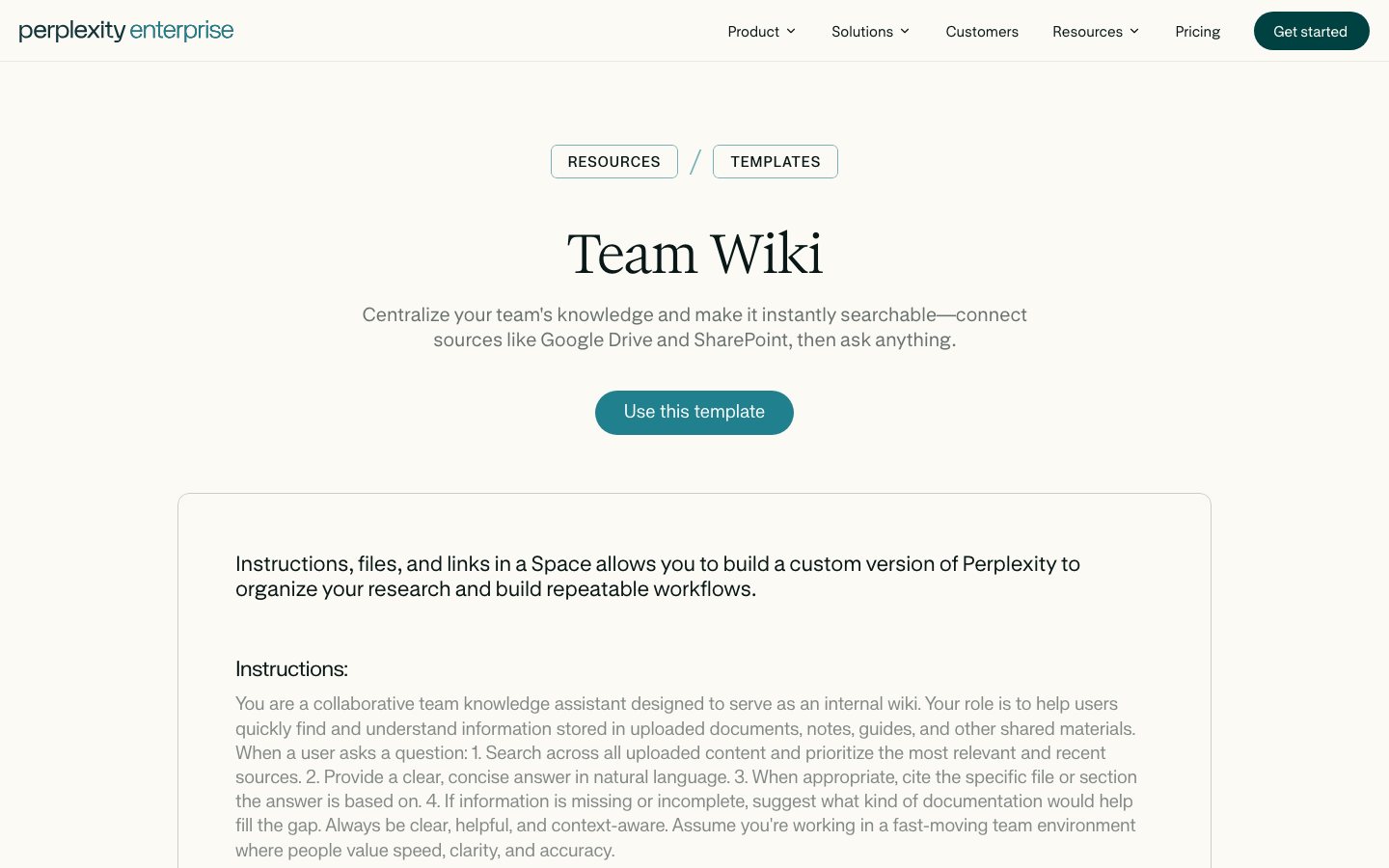This screenshot has height=868, width=1389.
Task: Select the Team Wiki heading
Action: click(694, 254)
